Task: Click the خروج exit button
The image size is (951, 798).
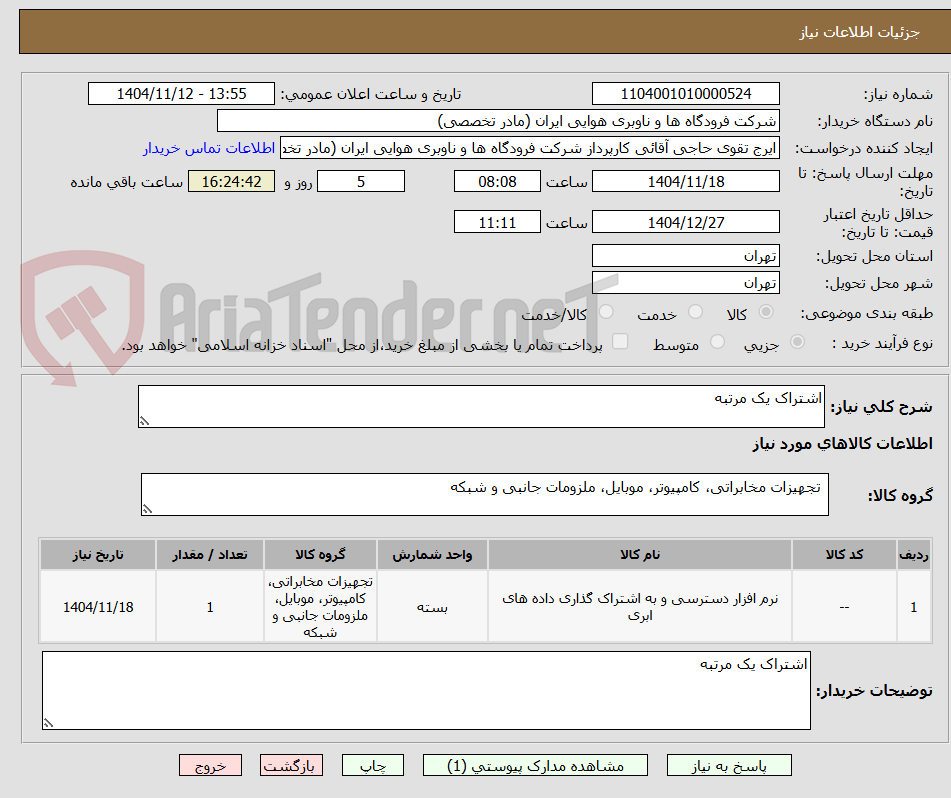Action: [x=210, y=765]
